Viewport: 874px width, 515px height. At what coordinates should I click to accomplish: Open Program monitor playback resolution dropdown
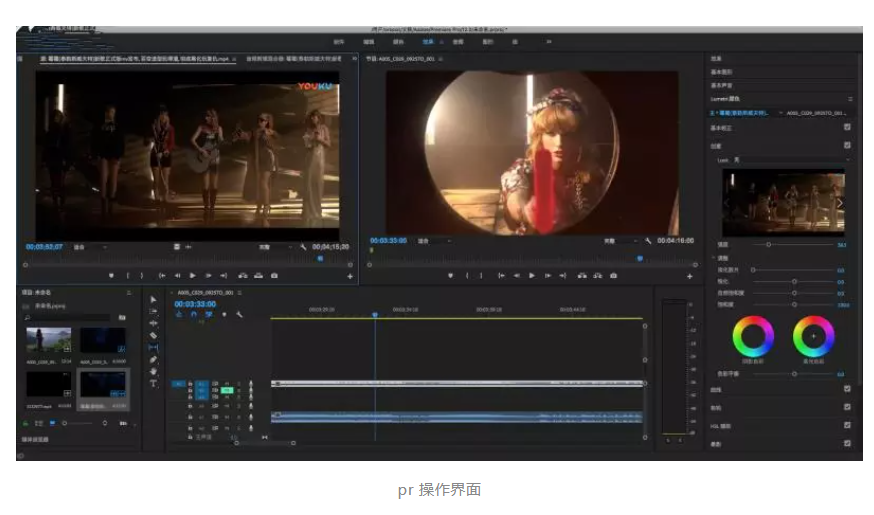pos(620,241)
